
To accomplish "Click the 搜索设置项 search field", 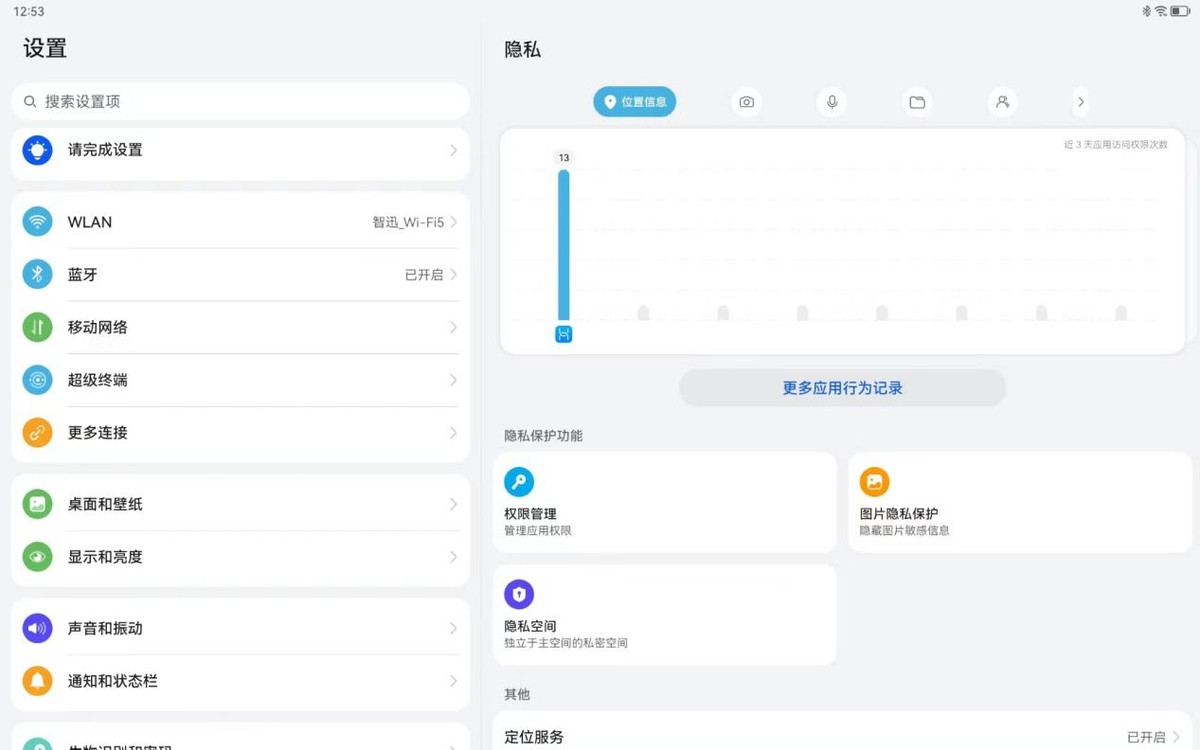I will click(x=240, y=101).
